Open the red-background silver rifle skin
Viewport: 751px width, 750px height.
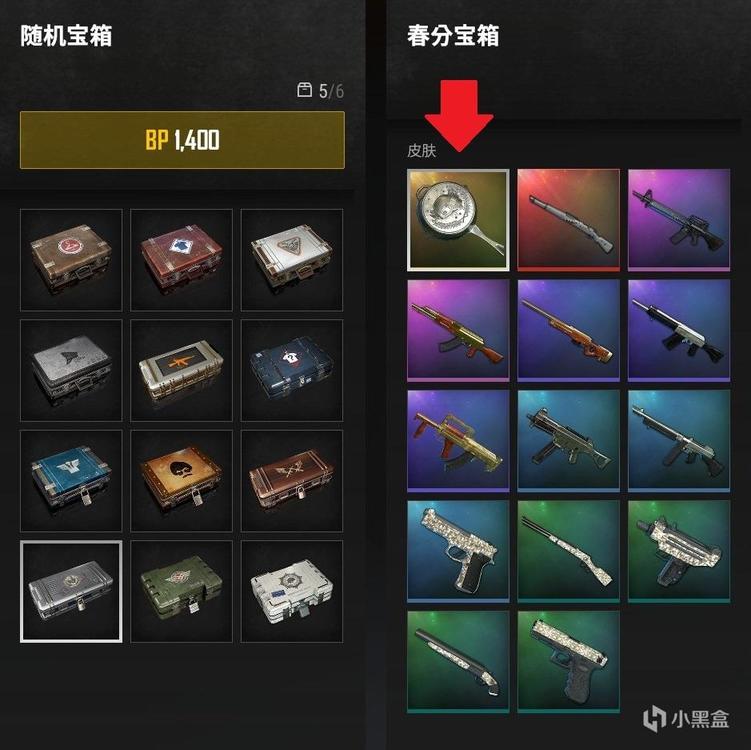[x=569, y=220]
